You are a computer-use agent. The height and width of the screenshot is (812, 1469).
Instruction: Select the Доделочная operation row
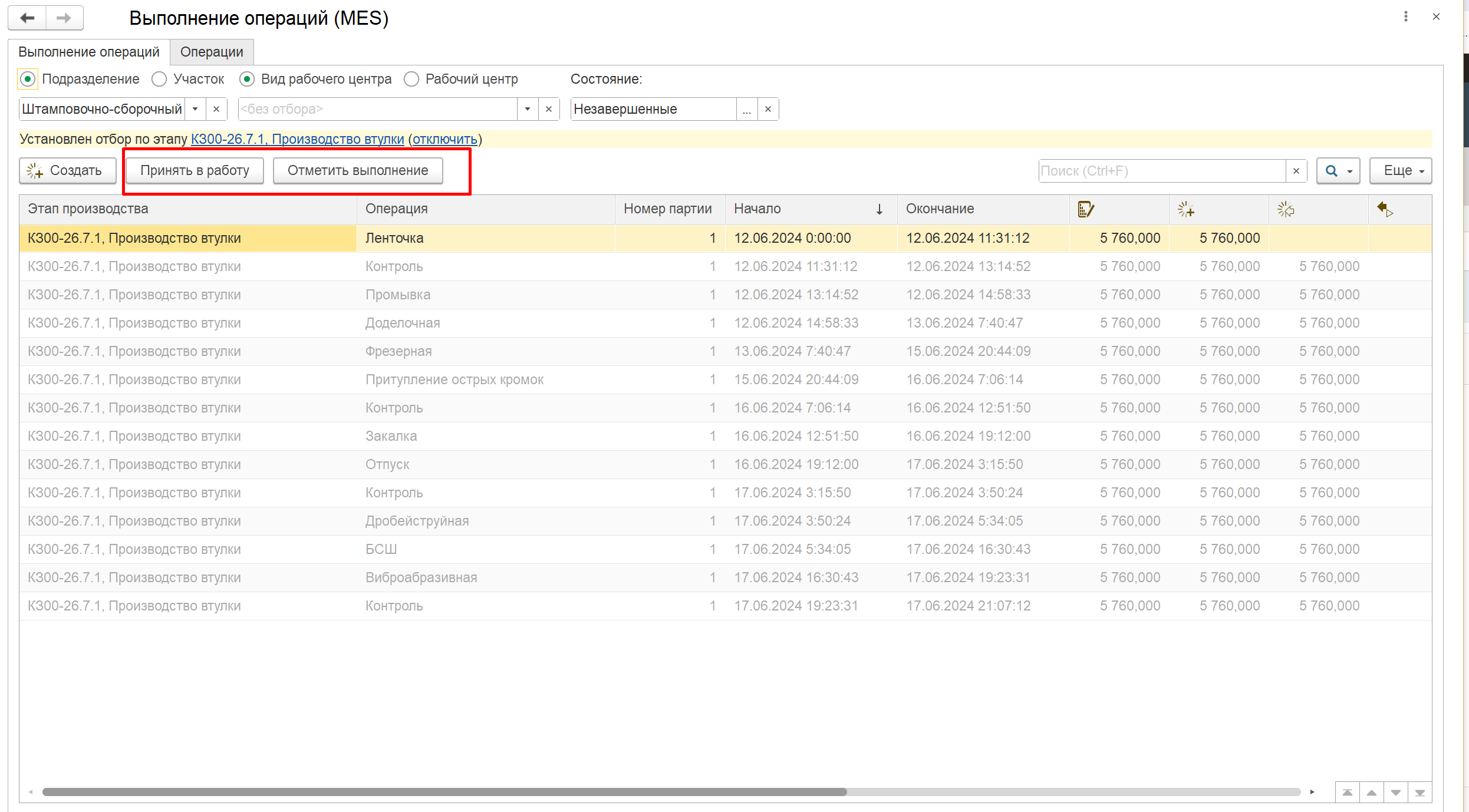coord(726,323)
